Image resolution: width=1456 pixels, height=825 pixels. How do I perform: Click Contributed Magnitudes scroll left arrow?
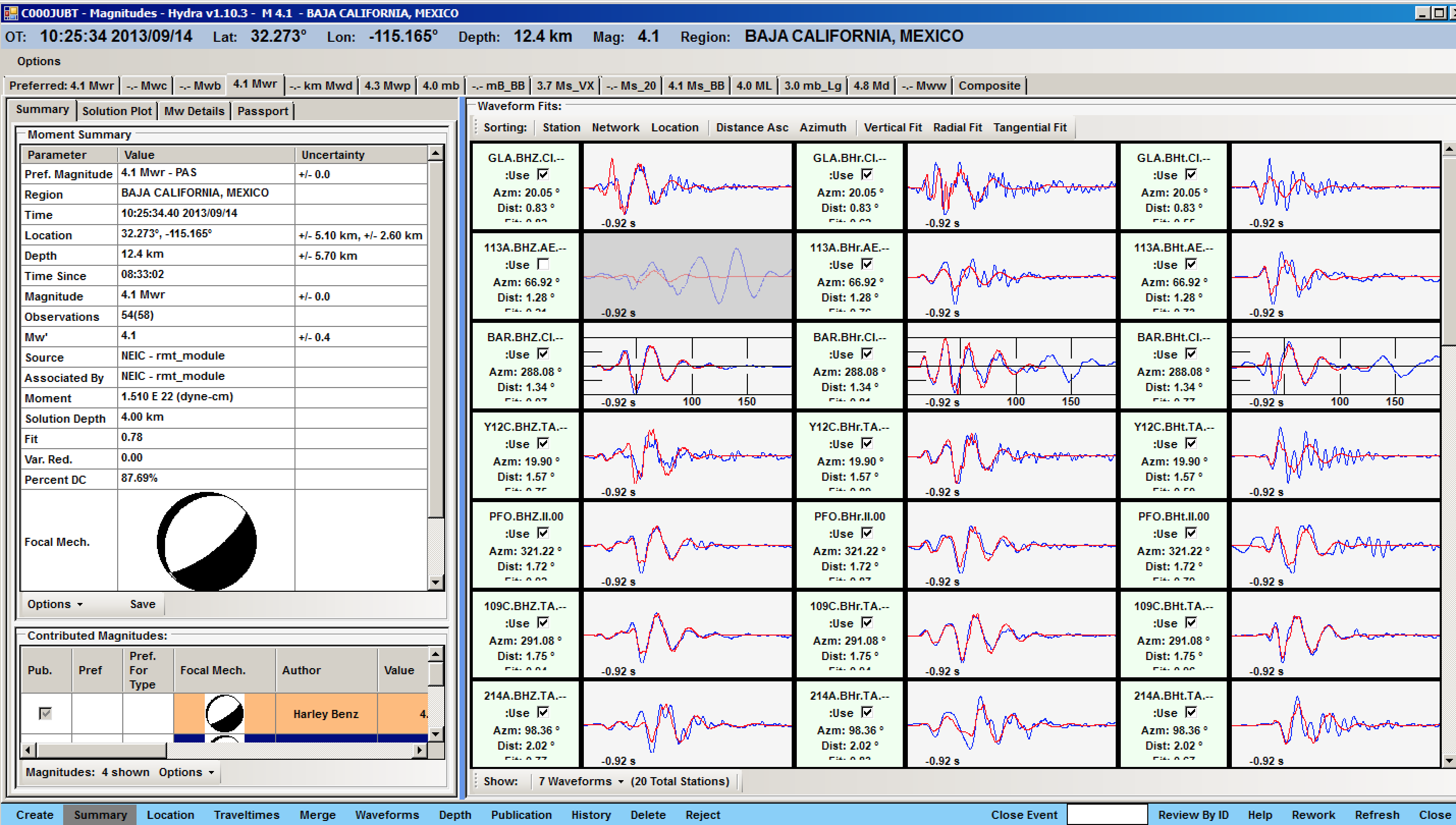click(29, 750)
